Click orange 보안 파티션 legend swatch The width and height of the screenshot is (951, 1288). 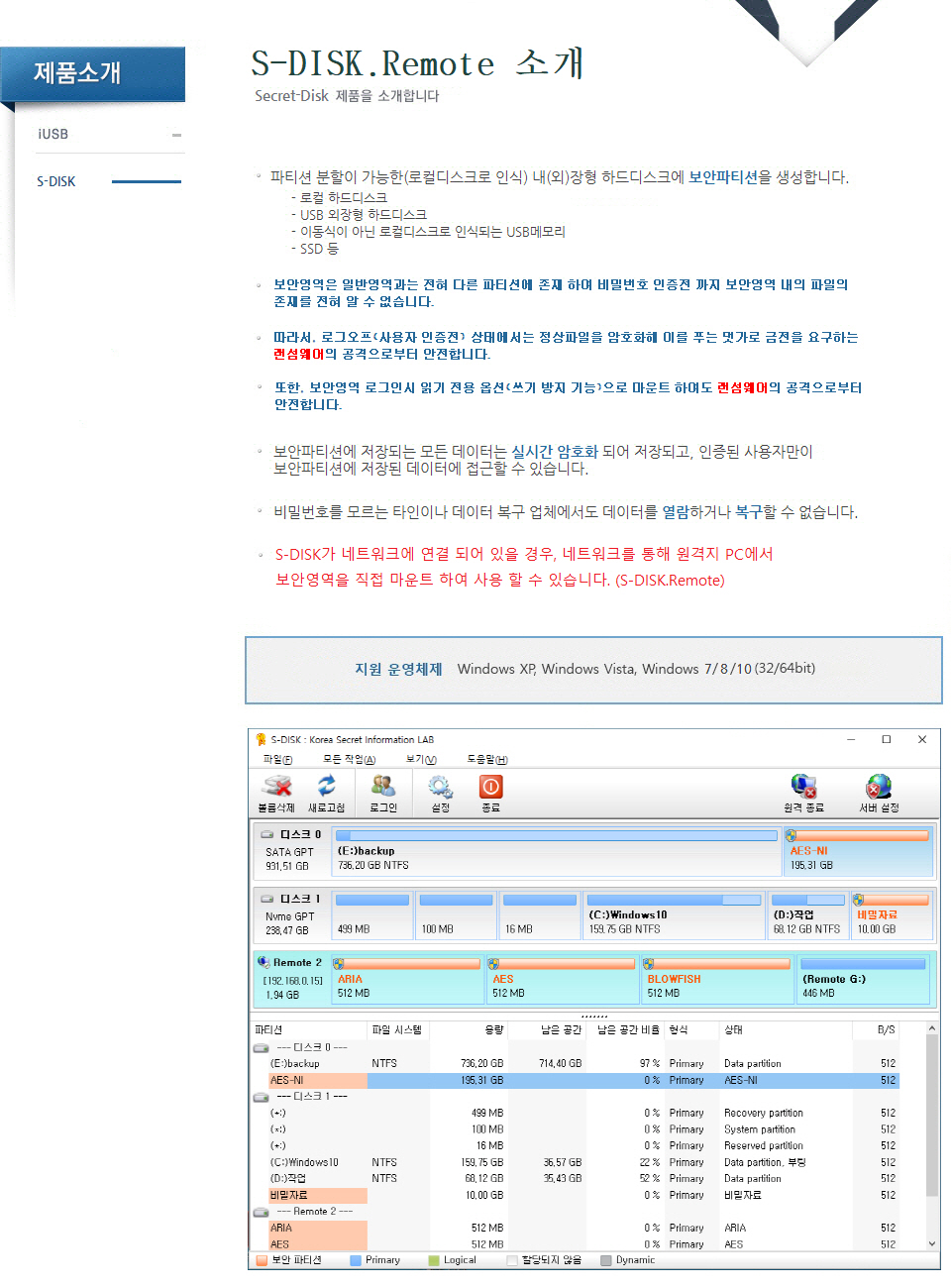(x=262, y=1260)
